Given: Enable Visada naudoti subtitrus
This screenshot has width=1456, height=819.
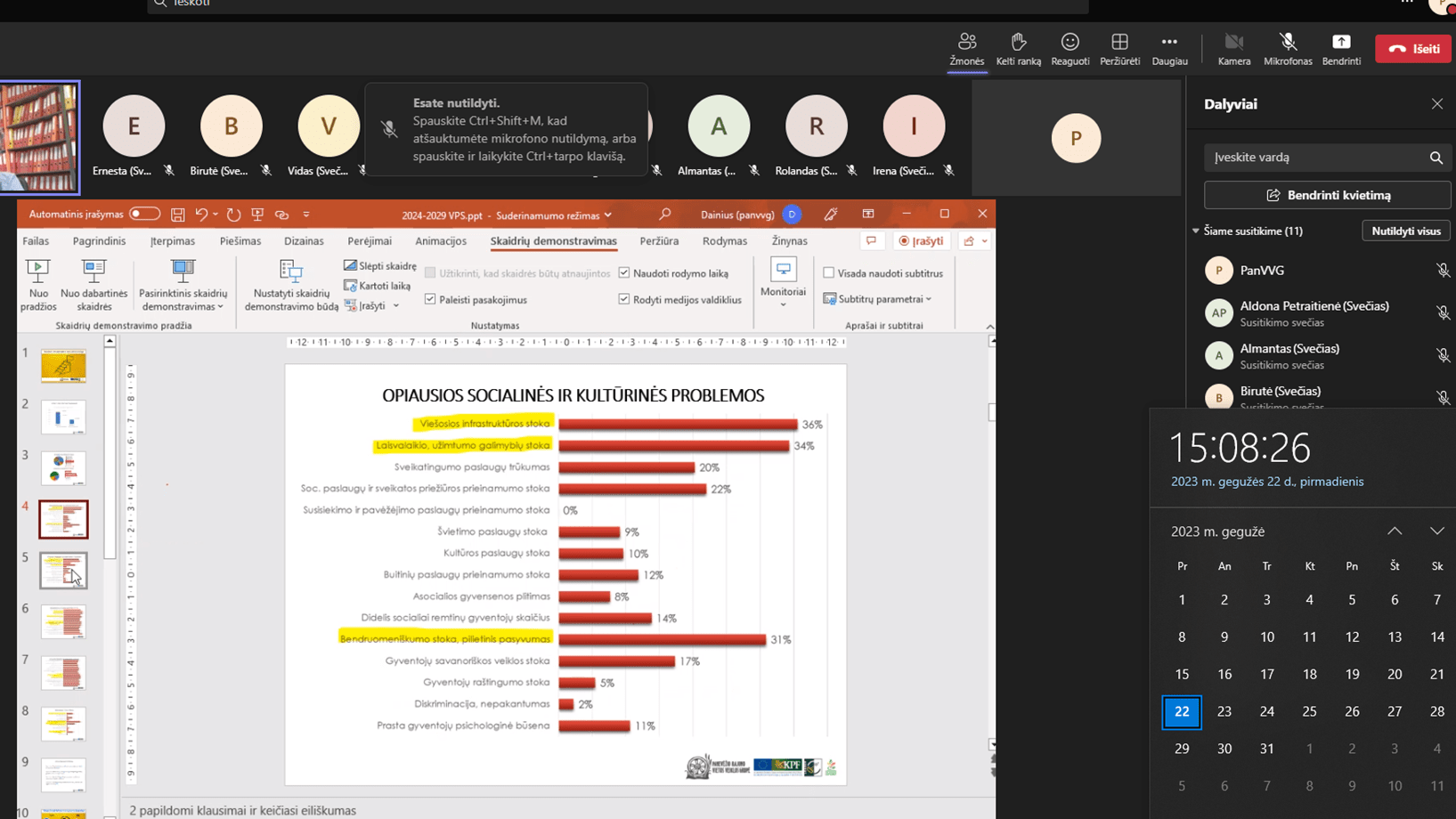Looking at the screenshot, I should tap(829, 272).
